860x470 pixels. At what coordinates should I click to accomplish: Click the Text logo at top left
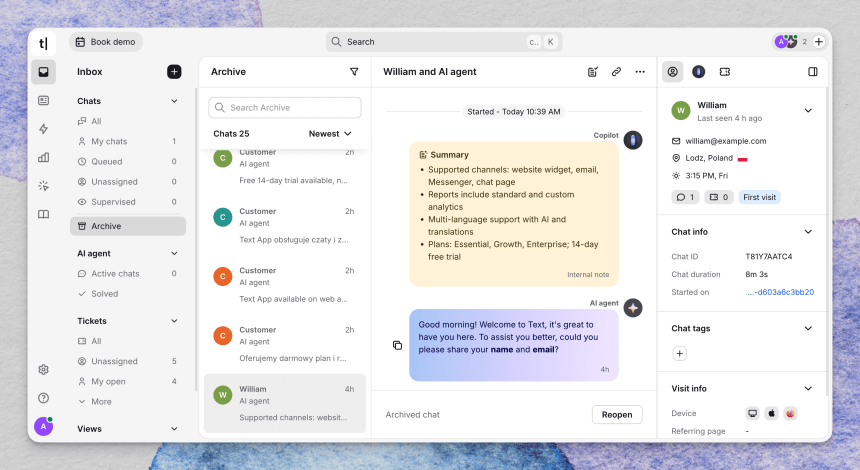43,43
